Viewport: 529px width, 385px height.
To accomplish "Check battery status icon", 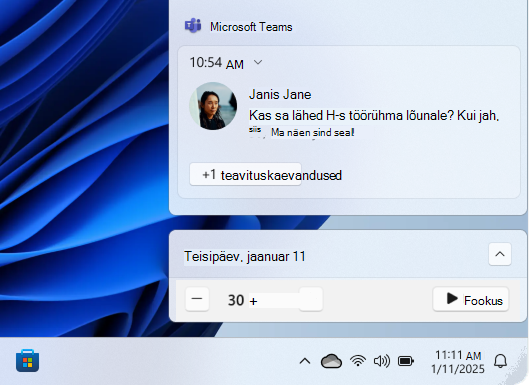I will pos(406,361).
